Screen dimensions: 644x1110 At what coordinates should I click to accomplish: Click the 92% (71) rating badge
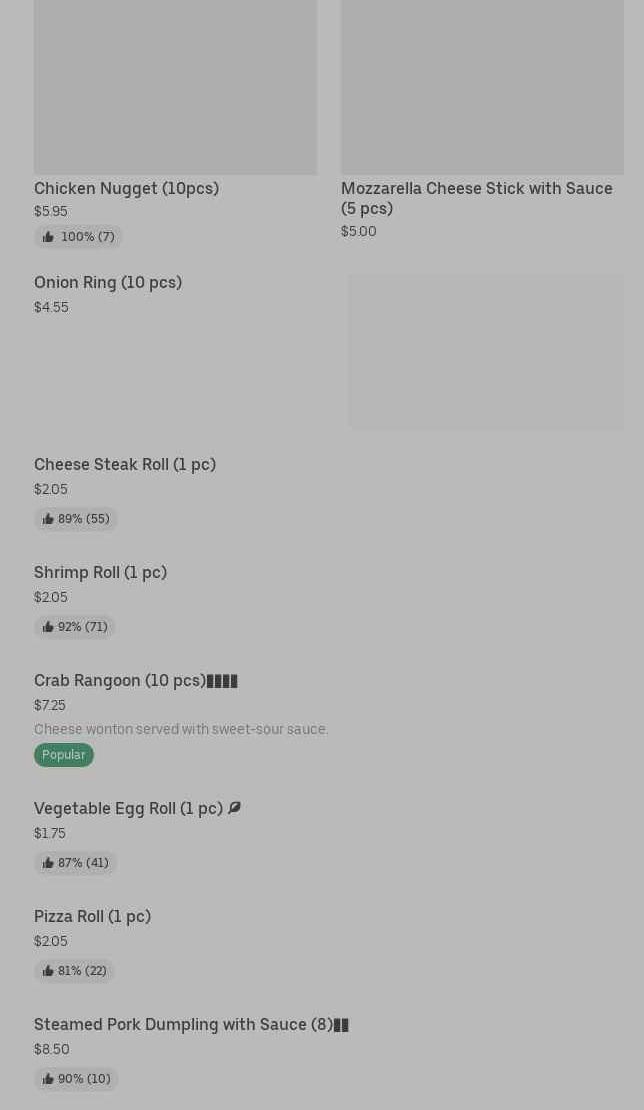pos(74,626)
